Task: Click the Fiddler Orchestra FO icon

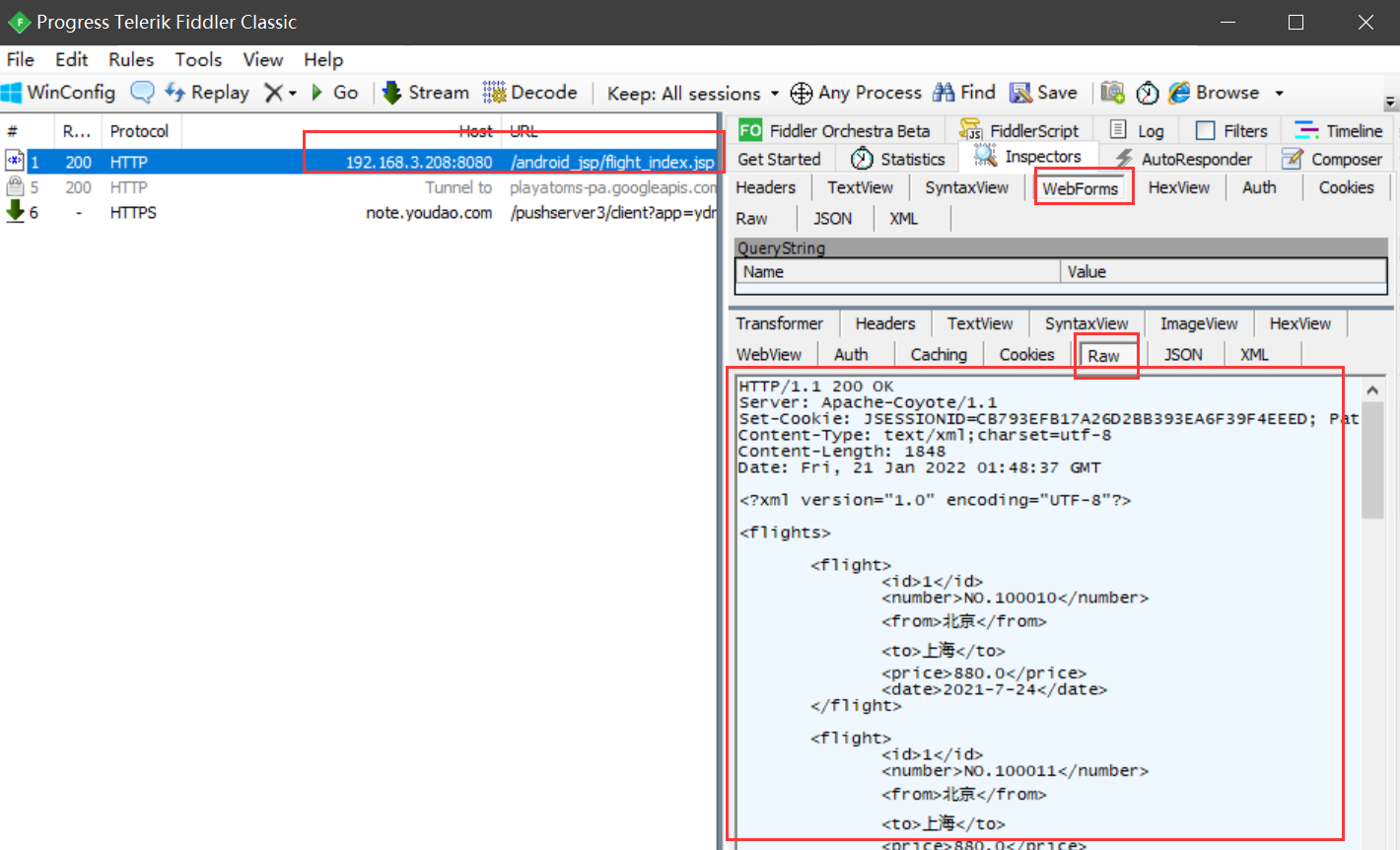Action: [750, 130]
